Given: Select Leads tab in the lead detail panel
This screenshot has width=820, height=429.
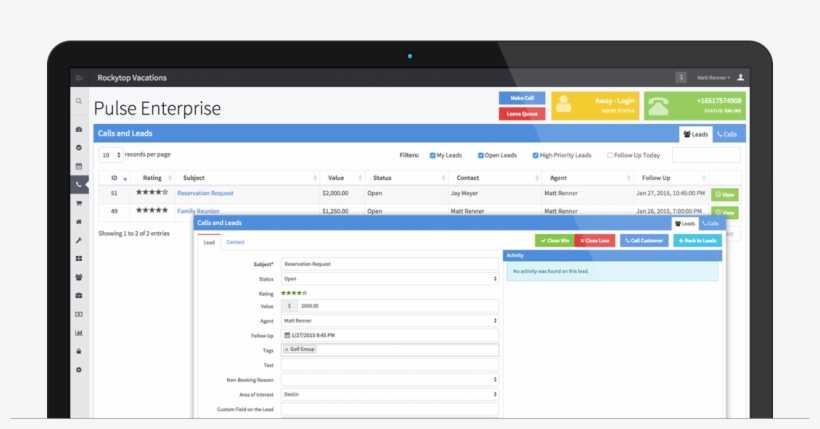Looking at the screenshot, I should click(685, 224).
